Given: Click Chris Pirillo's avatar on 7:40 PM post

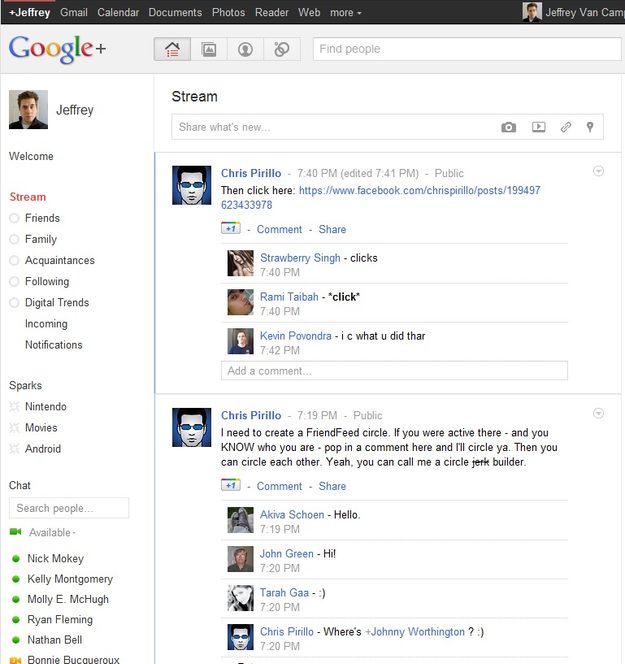Looking at the screenshot, I should (191, 185).
